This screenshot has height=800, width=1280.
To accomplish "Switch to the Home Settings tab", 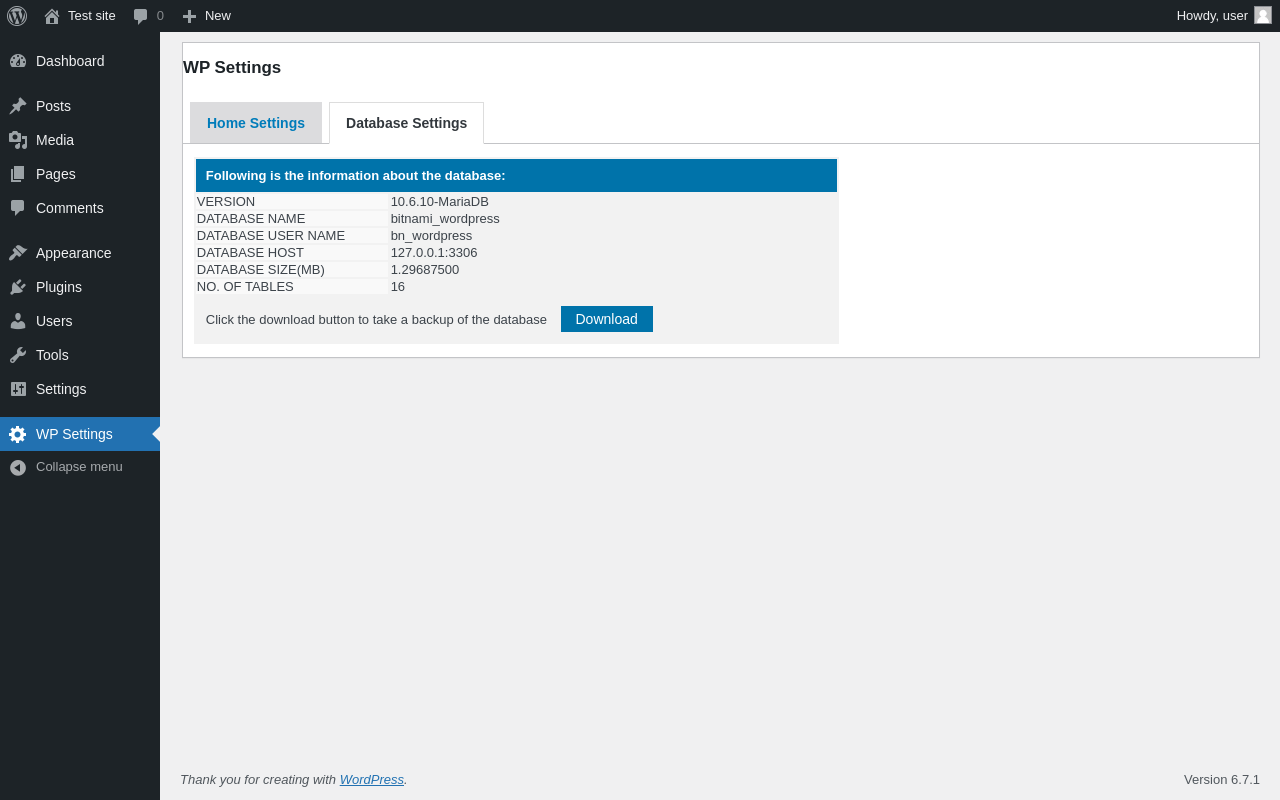I will pos(256,123).
